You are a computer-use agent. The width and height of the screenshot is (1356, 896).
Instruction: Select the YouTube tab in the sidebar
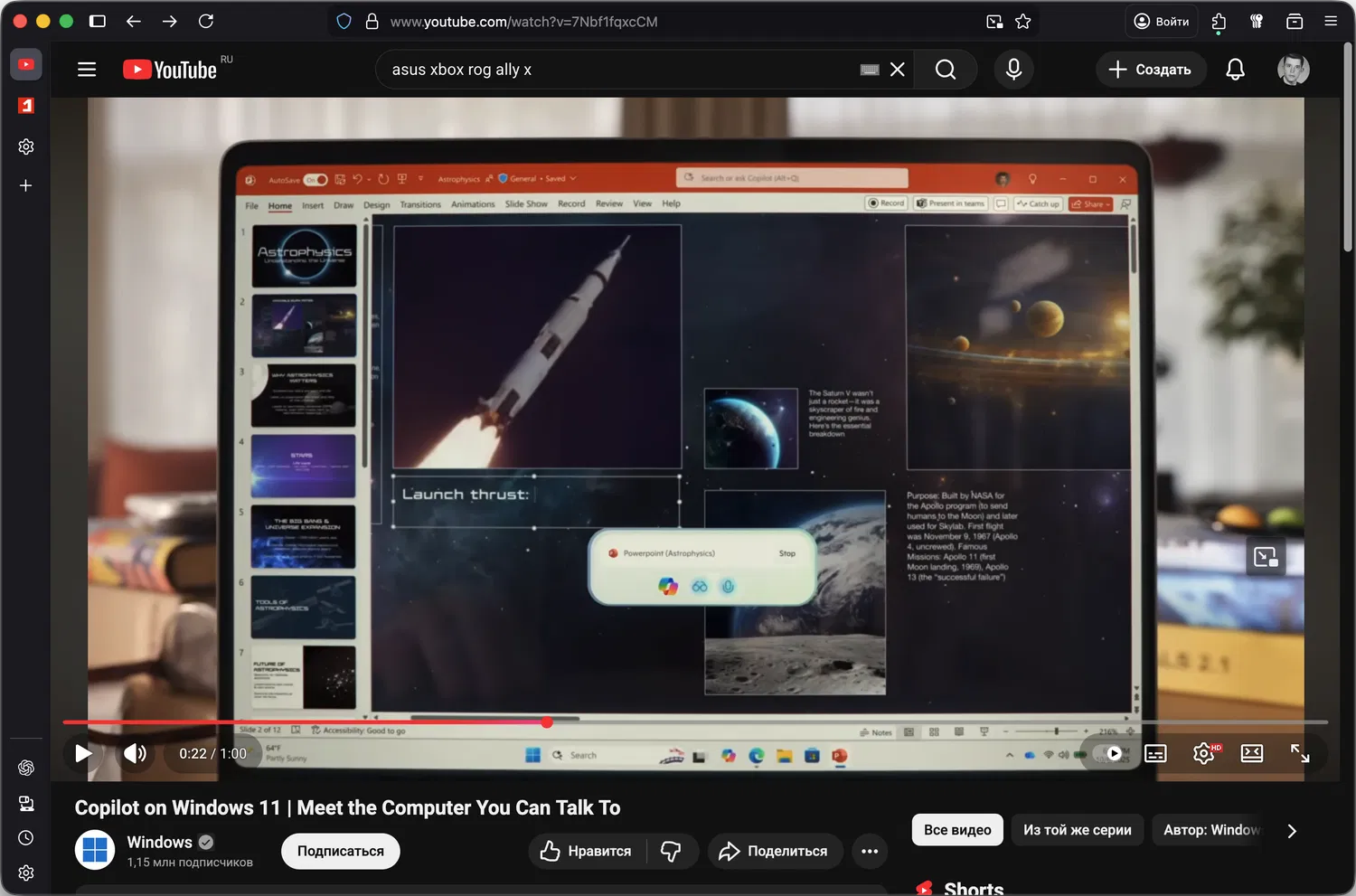26,64
